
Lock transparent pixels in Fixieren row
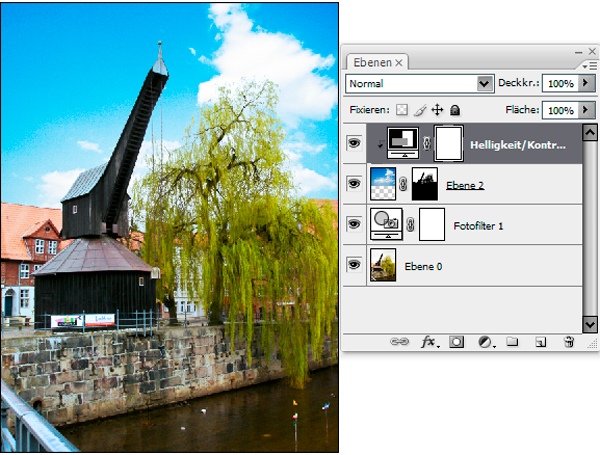coord(402,110)
